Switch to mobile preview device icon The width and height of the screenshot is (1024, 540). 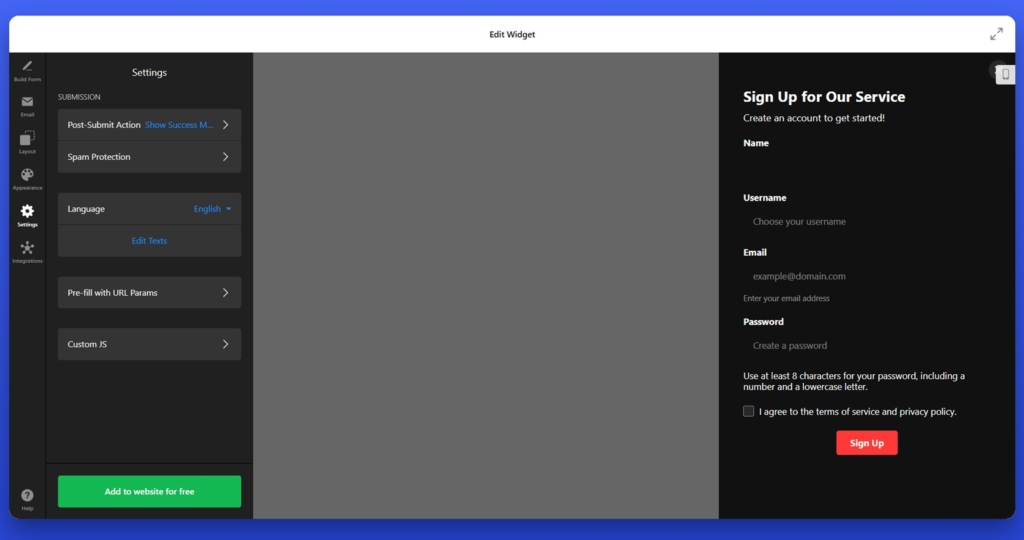1006,74
